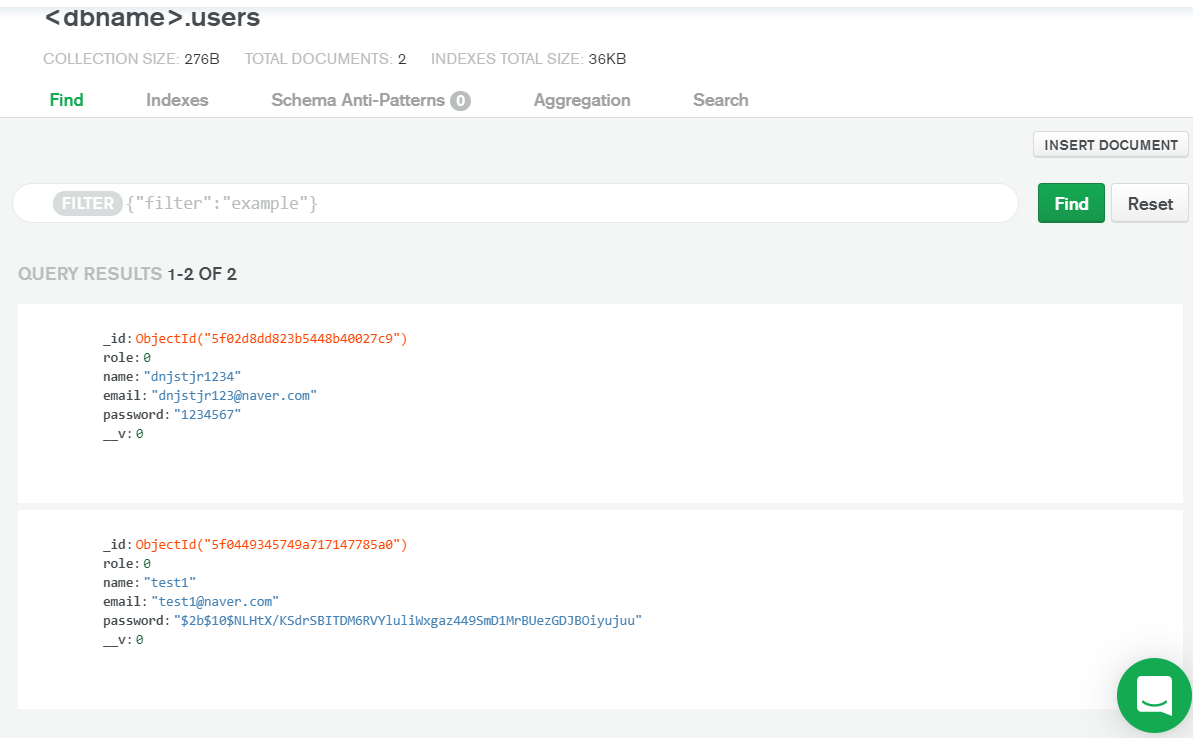Viewport: 1193px width, 738px height.
Task: Select the Find tab
Action: pyautogui.click(x=66, y=100)
